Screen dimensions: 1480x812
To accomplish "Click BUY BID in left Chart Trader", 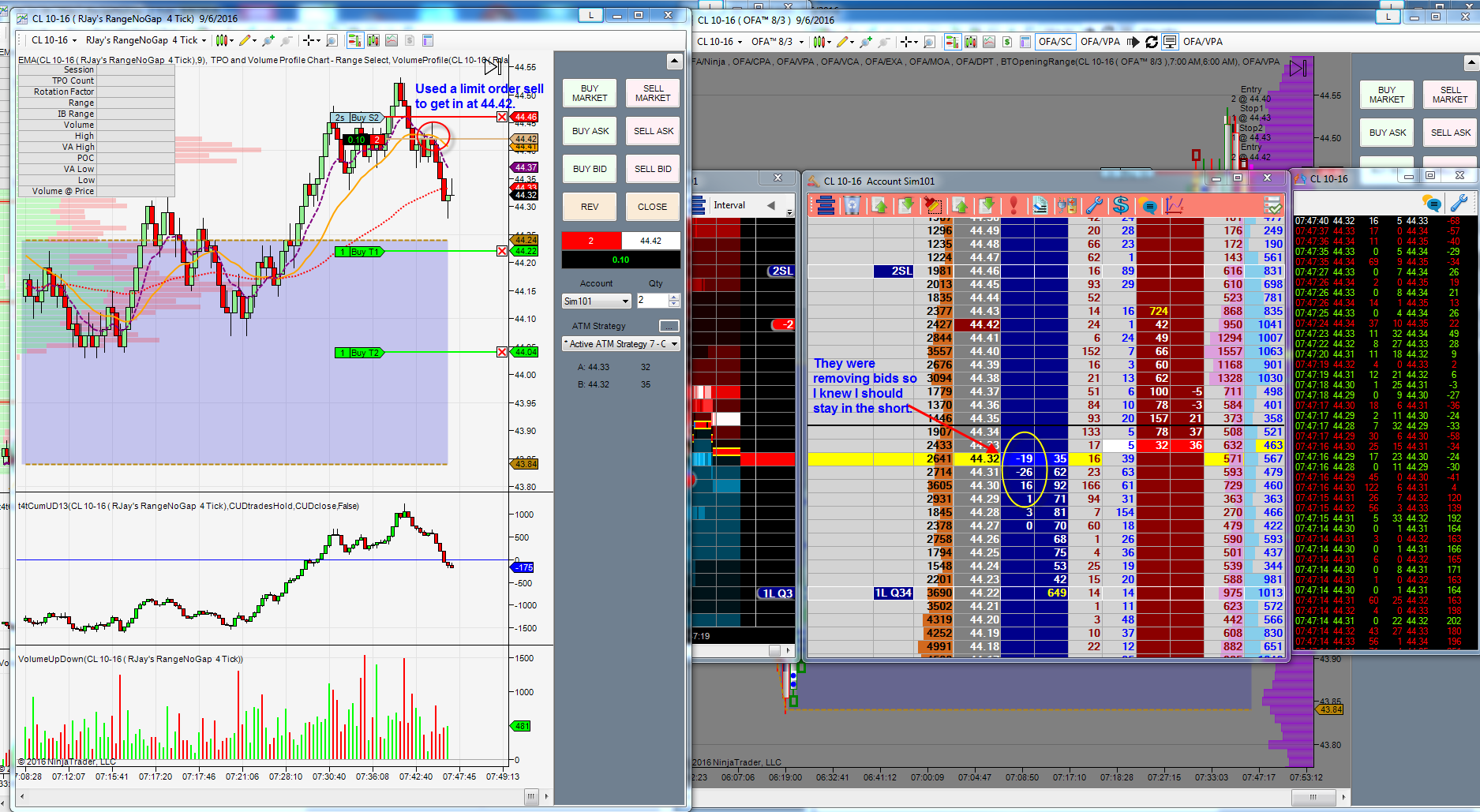I will (x=590, y=169).
